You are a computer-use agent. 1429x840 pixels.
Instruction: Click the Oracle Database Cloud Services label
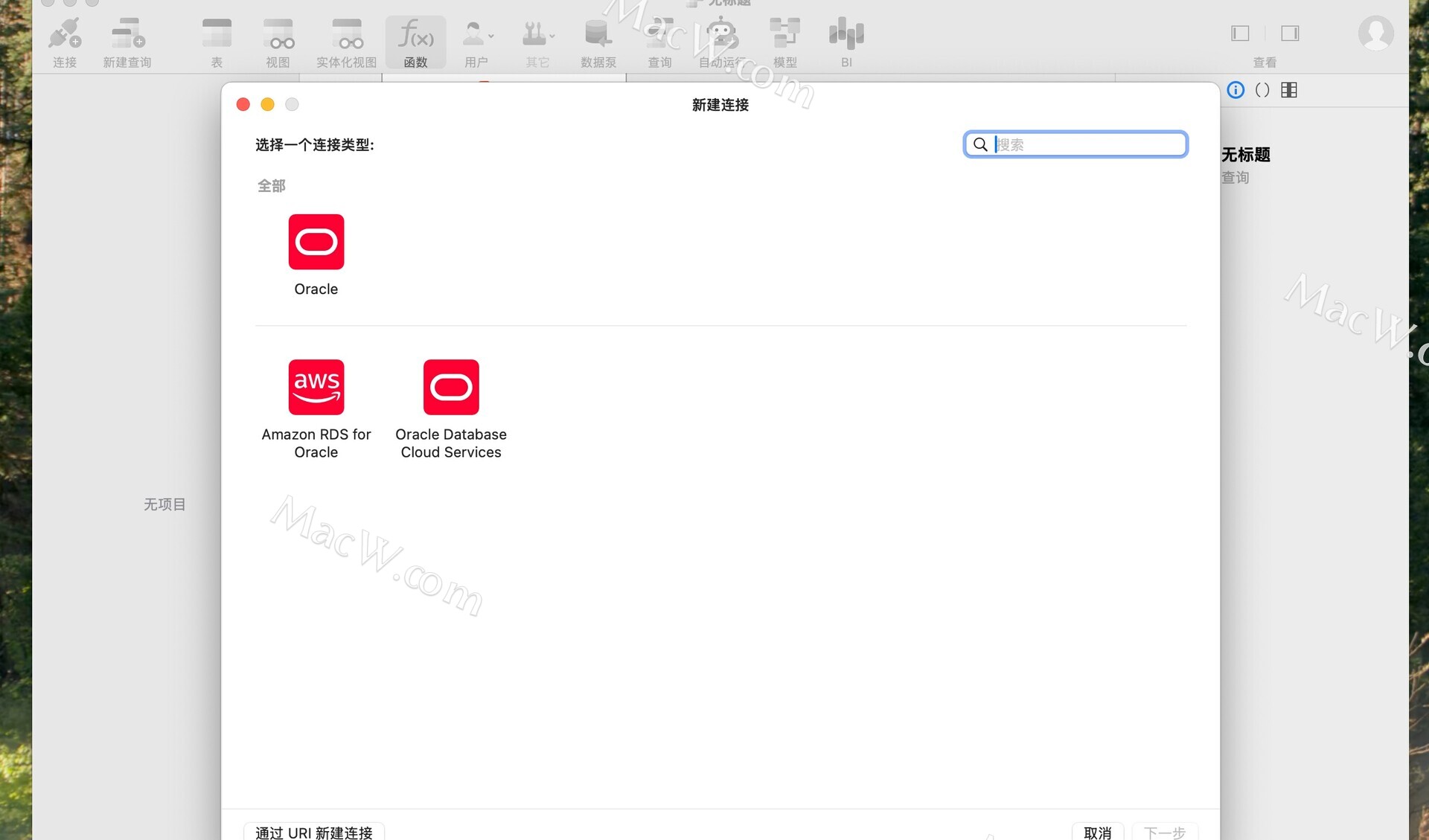pyautogui.click(x=451, y=443)
